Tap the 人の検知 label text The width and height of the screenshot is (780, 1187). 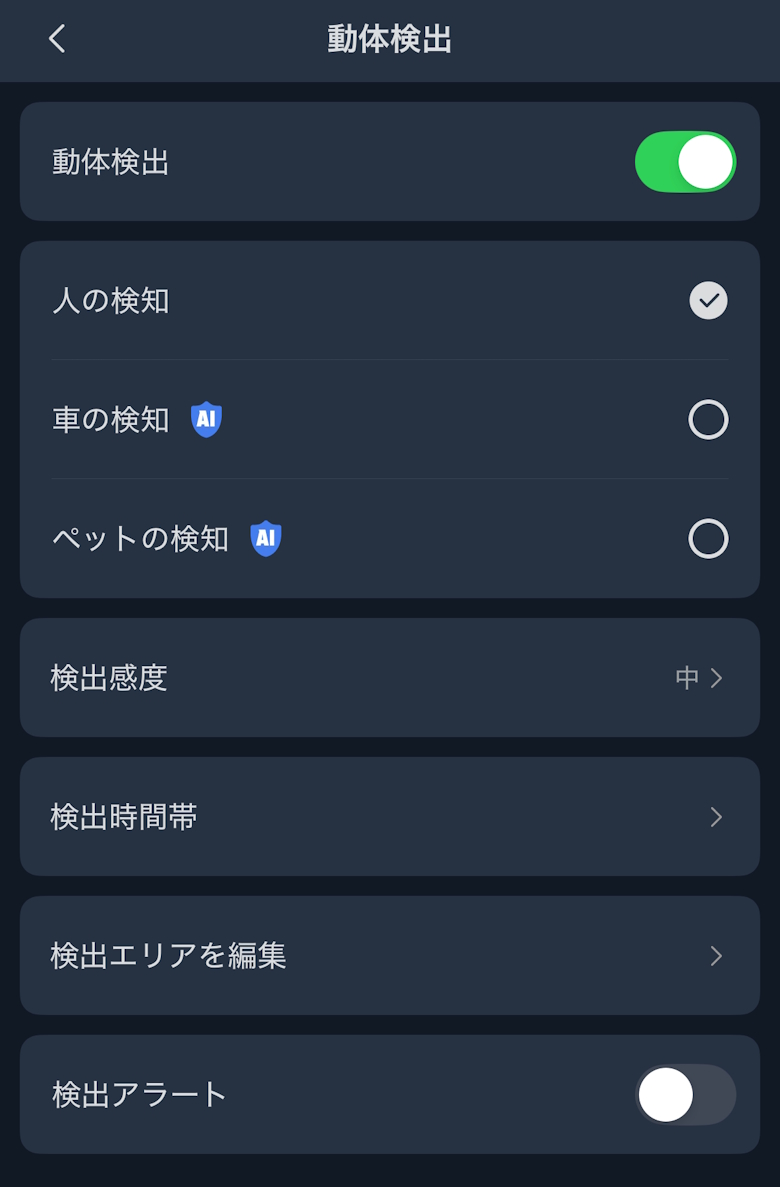click(x=111, y=301)
